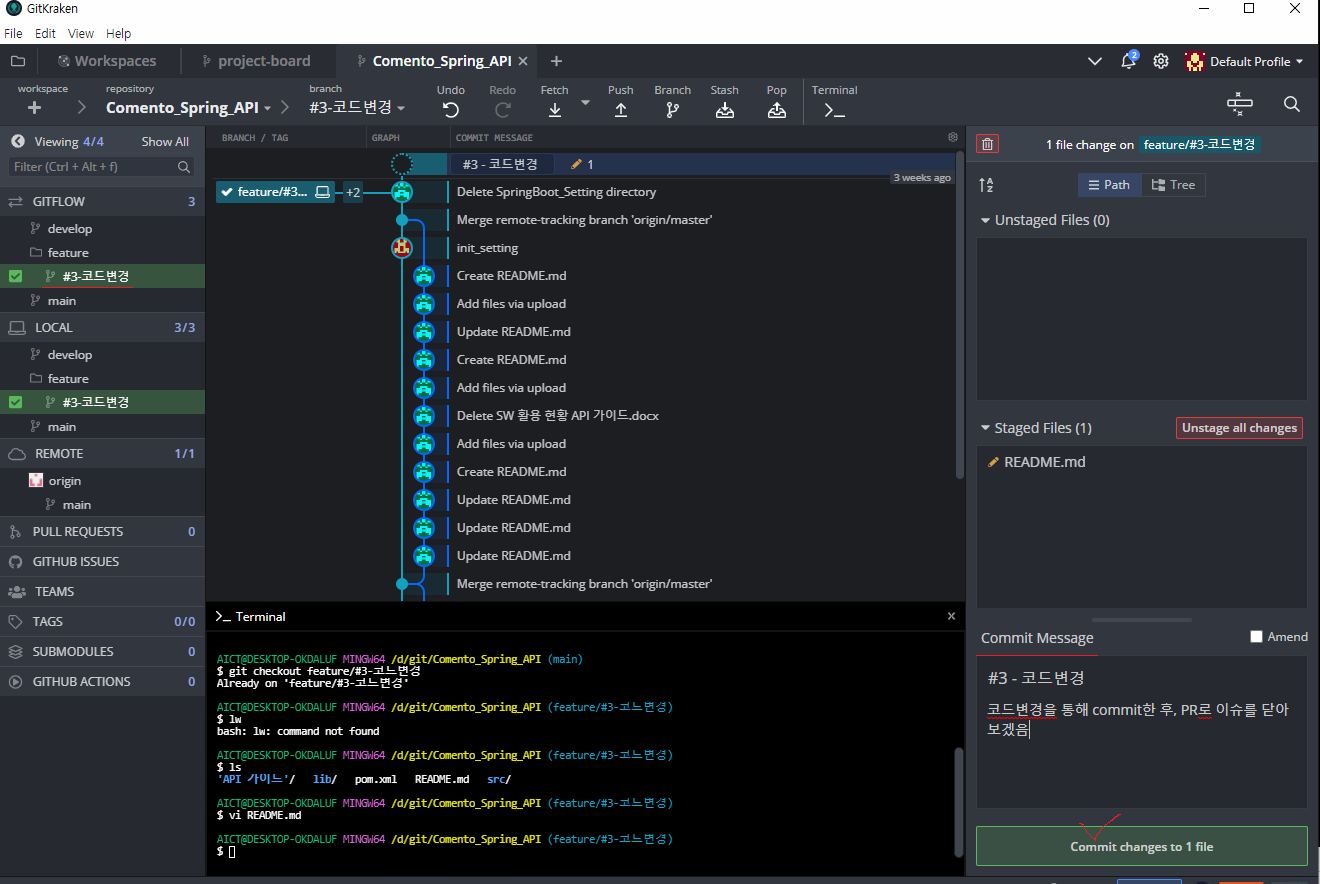Image resolution: width=1320 pixels, height=884 pixels.
Task: Select main branch under origin remote
Action: [77, 505]
